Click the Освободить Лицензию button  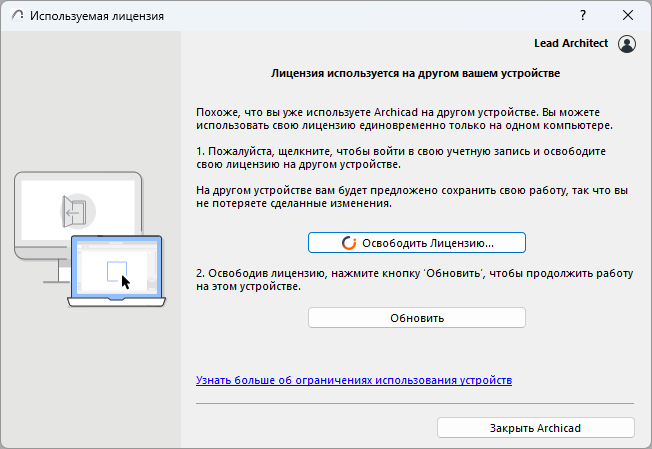(417, 243)
